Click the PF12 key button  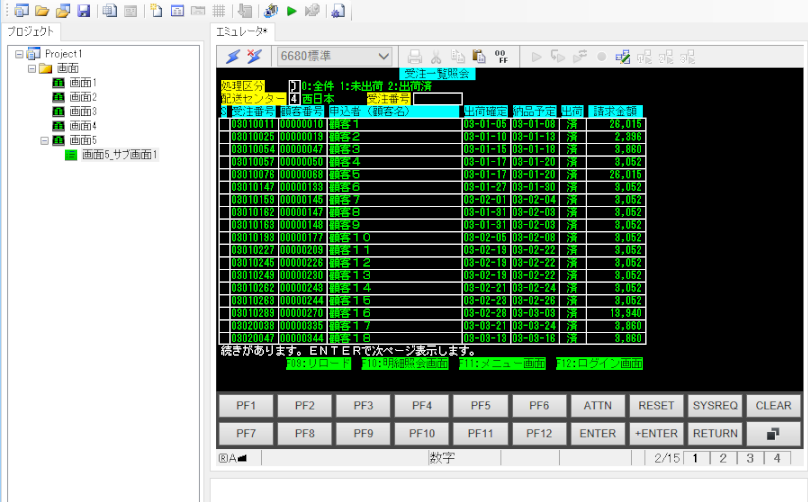pyautogui.click(x=539, y=433)
